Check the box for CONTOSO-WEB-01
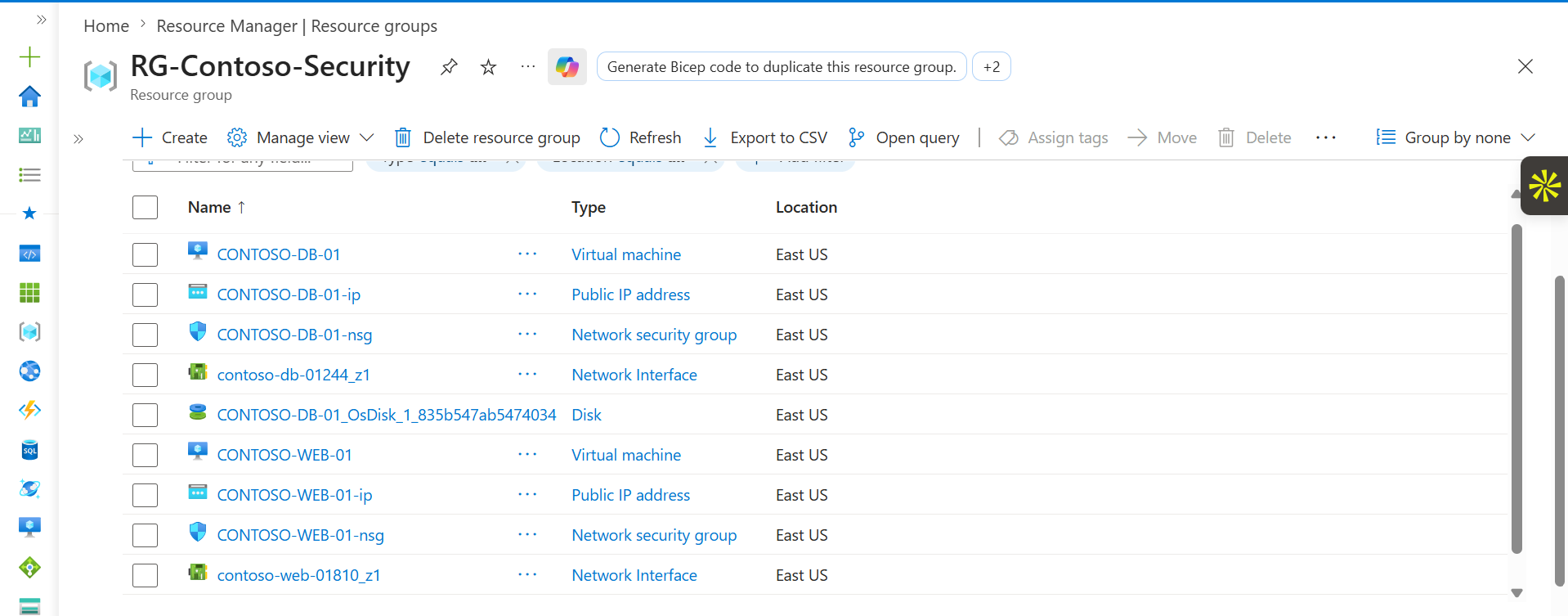 click(x=145, y=455)
